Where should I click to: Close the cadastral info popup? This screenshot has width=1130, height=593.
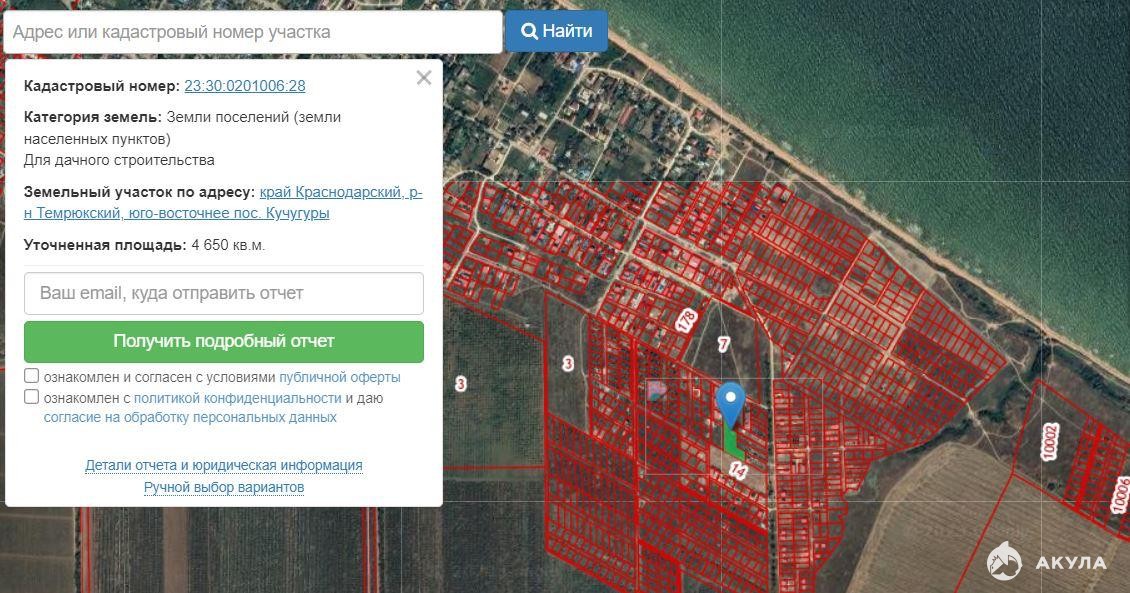[424, 78]
